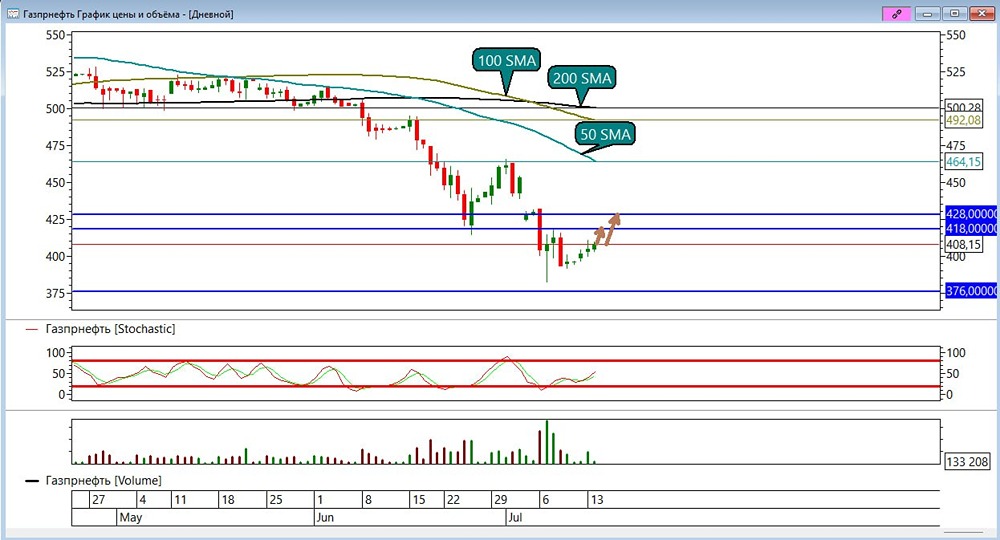Click the 100 SMA callout label
Screen dimensions: 1000x540
pyautogui.click(x=507, y=61)
